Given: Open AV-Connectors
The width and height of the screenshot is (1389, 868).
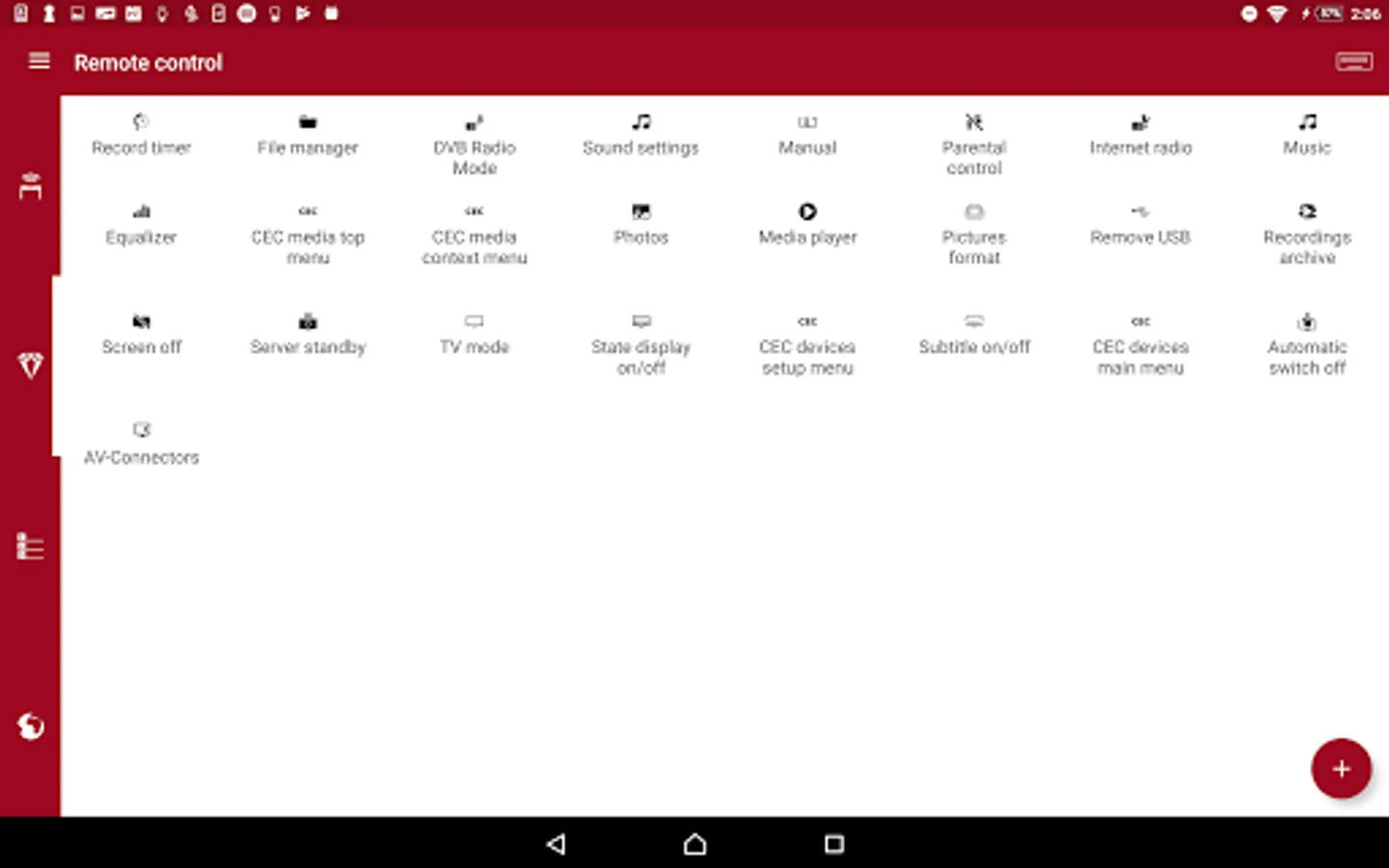Looking at the screenshot, I should pyautogui.click(x=141, y=445).
